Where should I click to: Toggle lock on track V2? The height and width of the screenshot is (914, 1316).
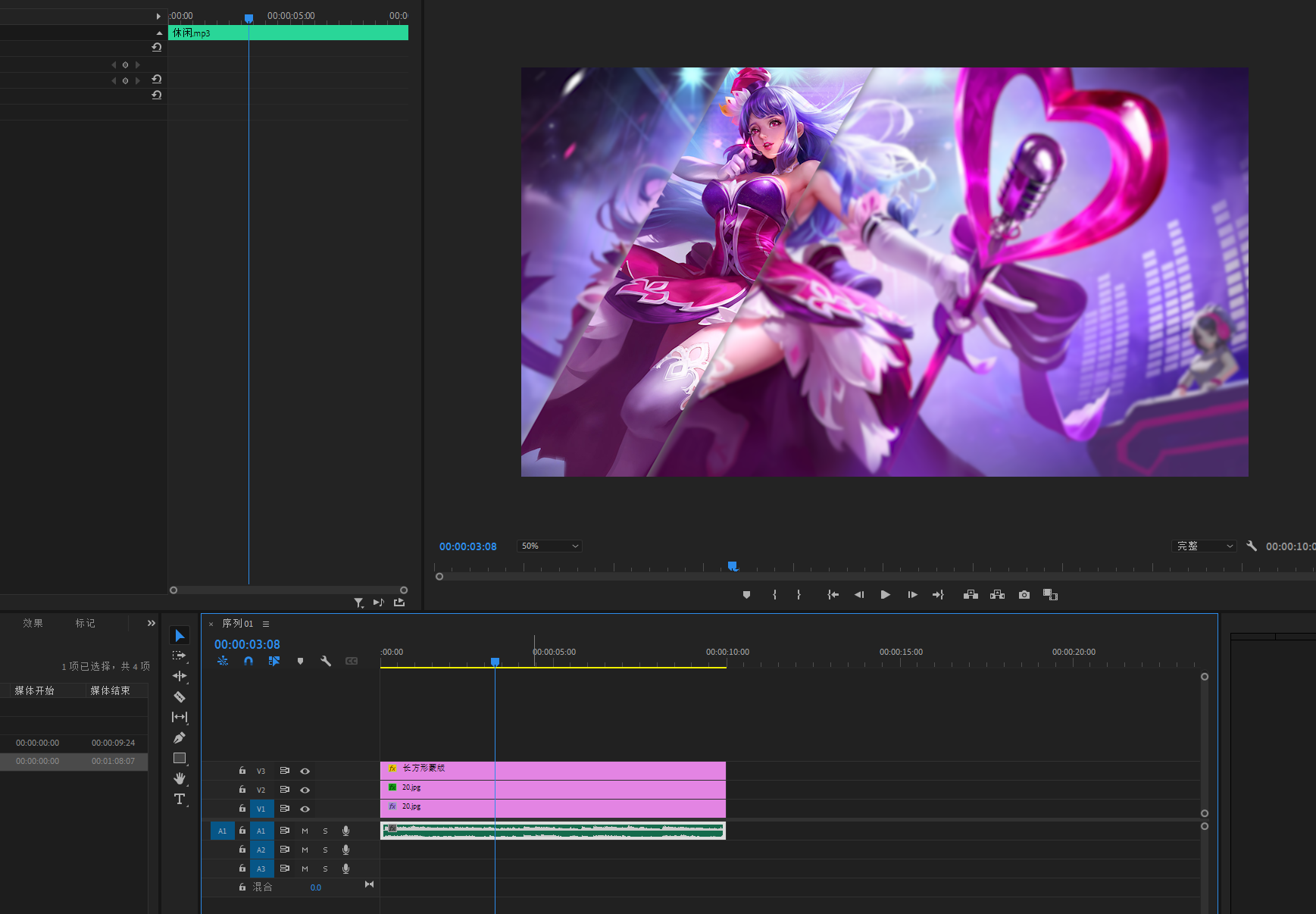coord(242,790)
